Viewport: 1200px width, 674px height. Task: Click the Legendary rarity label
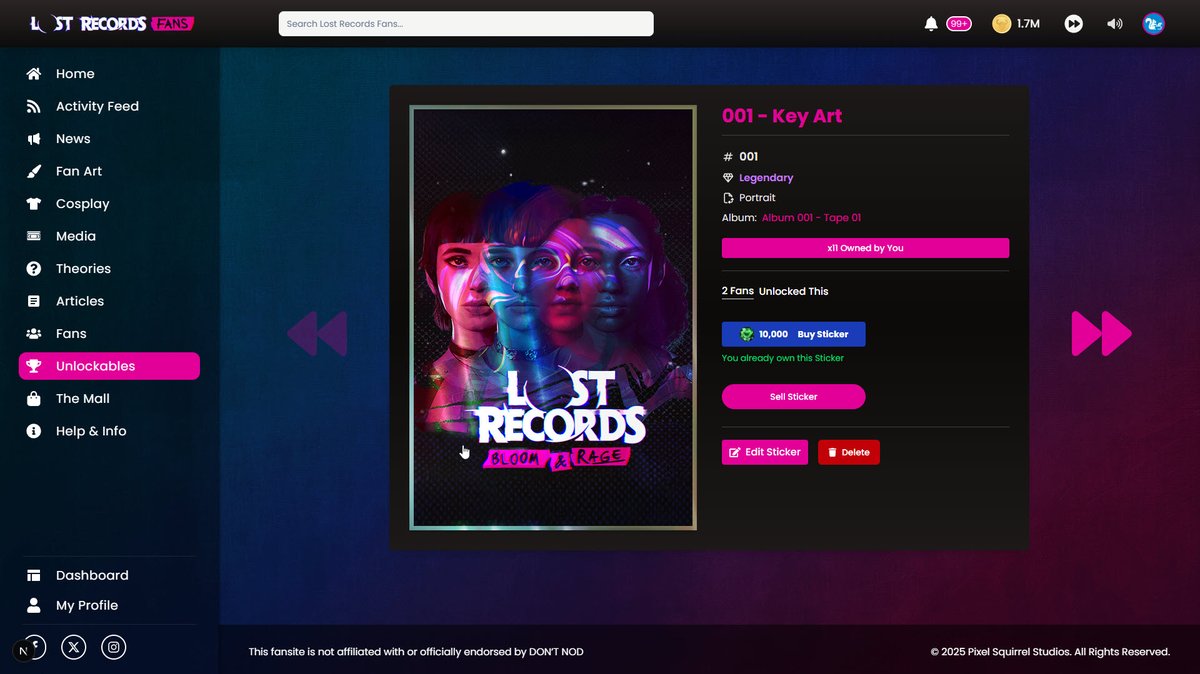click(x=766, y=178)
